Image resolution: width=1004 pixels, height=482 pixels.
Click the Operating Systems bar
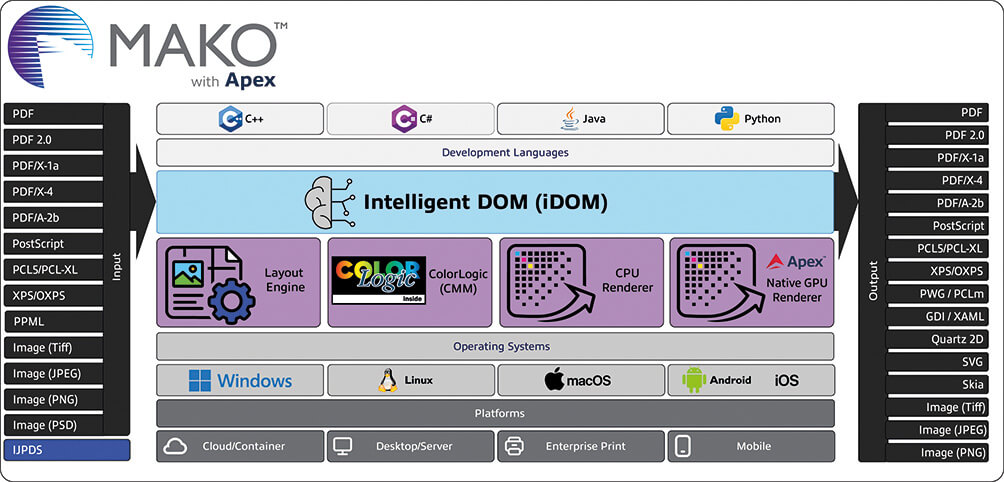(x=495, y=346)
